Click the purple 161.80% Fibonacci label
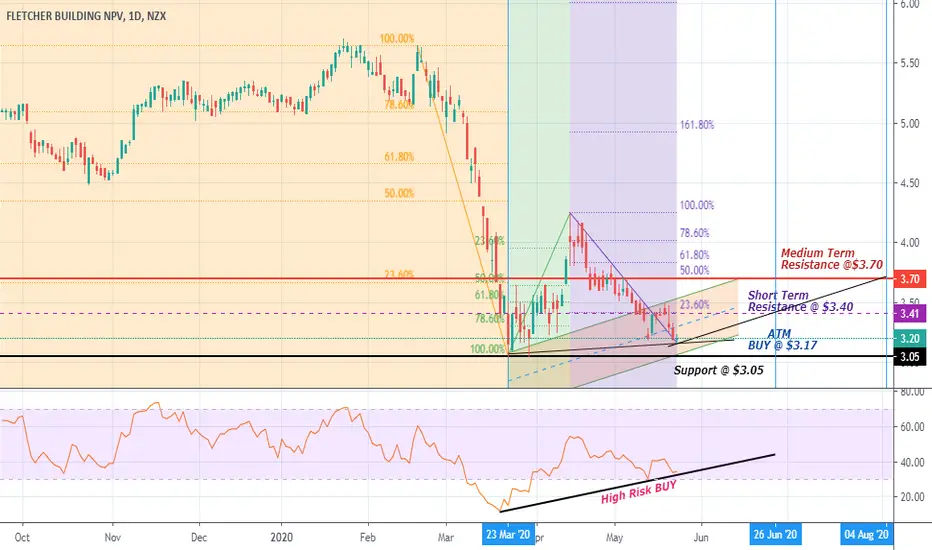 tap(697, 125)
